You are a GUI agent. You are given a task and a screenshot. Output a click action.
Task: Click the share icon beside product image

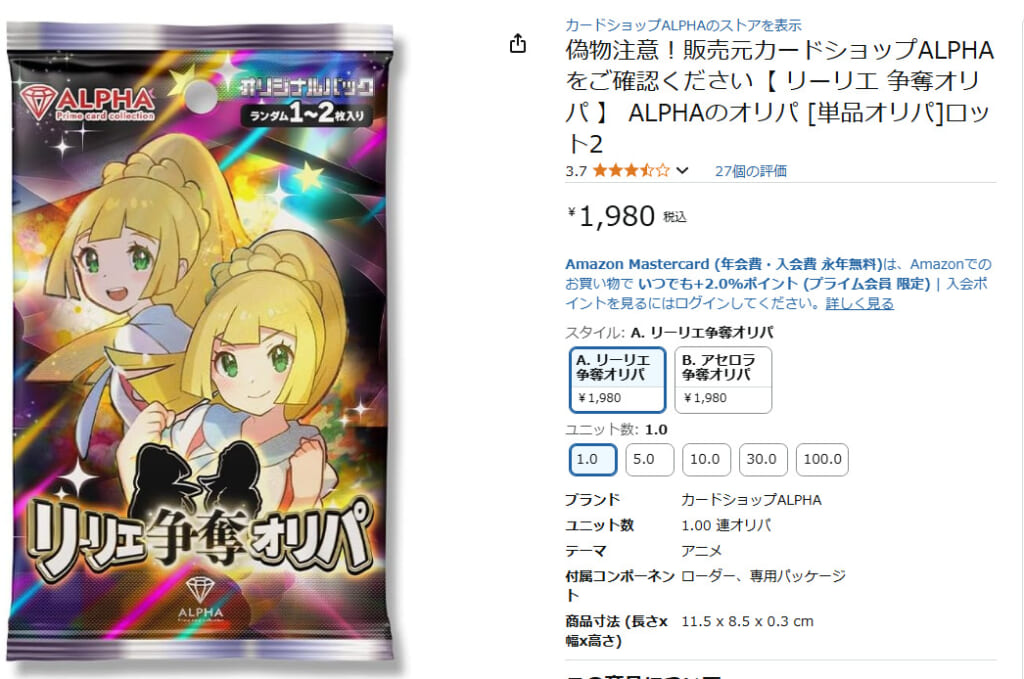point(518,43)
